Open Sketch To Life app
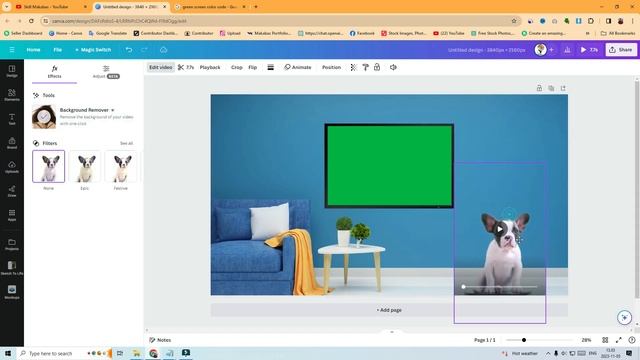This screenshot has width=640, height=360. click(12, 268)
